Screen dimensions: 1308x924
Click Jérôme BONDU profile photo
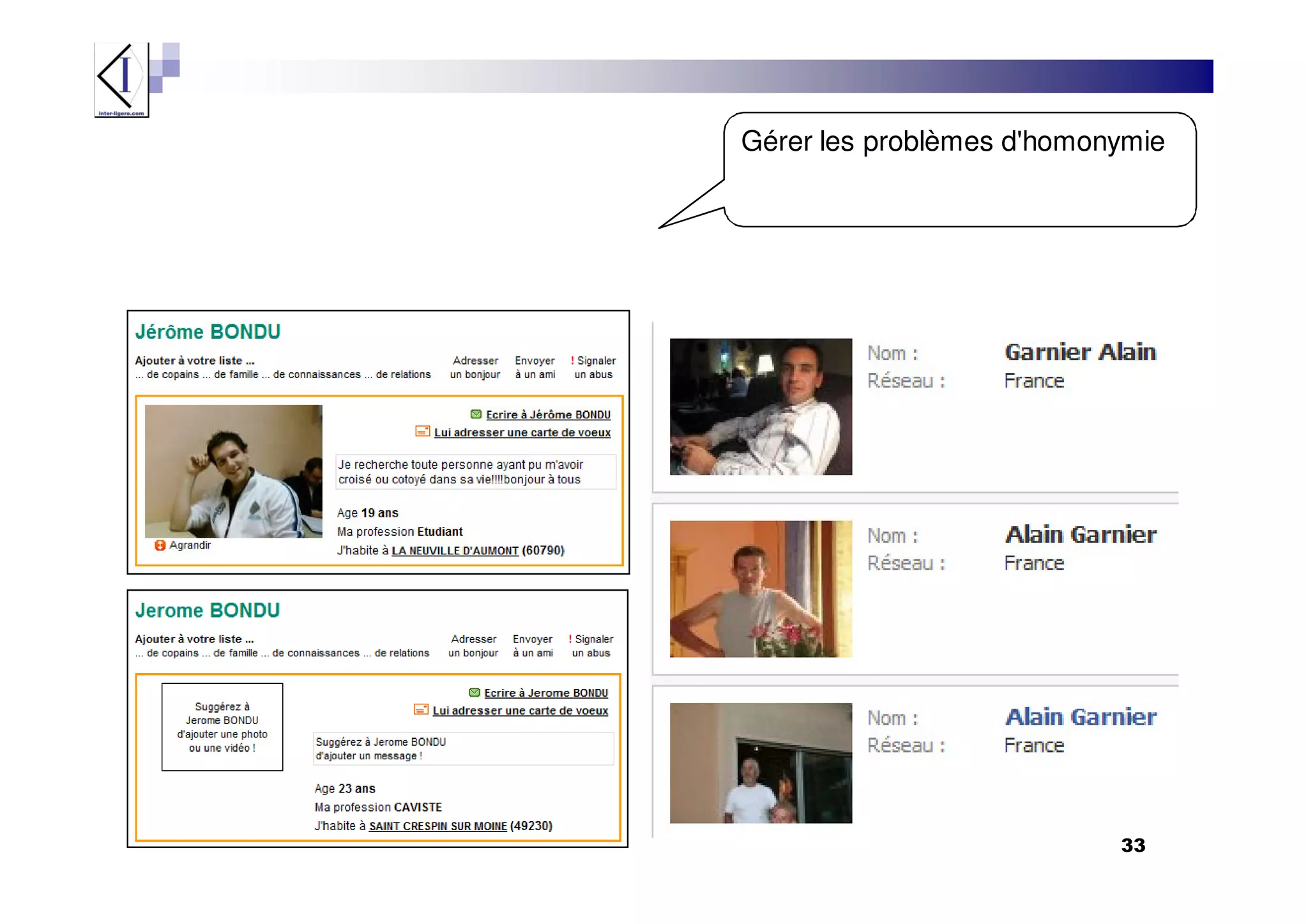coord(233,471)
